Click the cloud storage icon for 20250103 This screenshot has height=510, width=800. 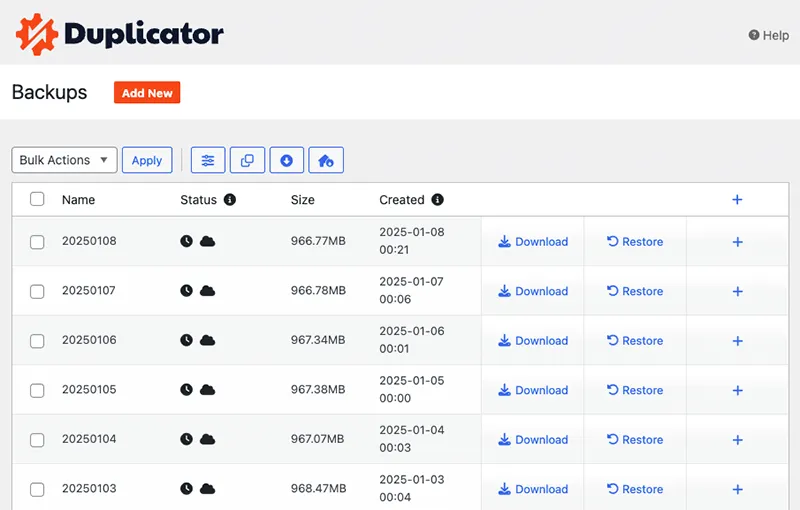207,489
